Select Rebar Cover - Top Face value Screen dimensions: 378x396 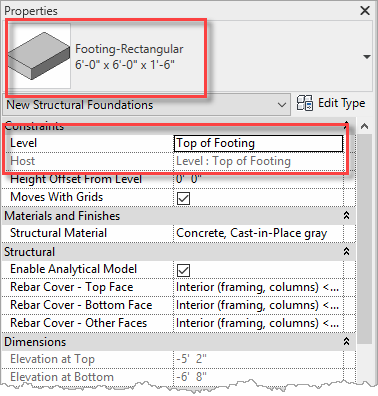258,287
